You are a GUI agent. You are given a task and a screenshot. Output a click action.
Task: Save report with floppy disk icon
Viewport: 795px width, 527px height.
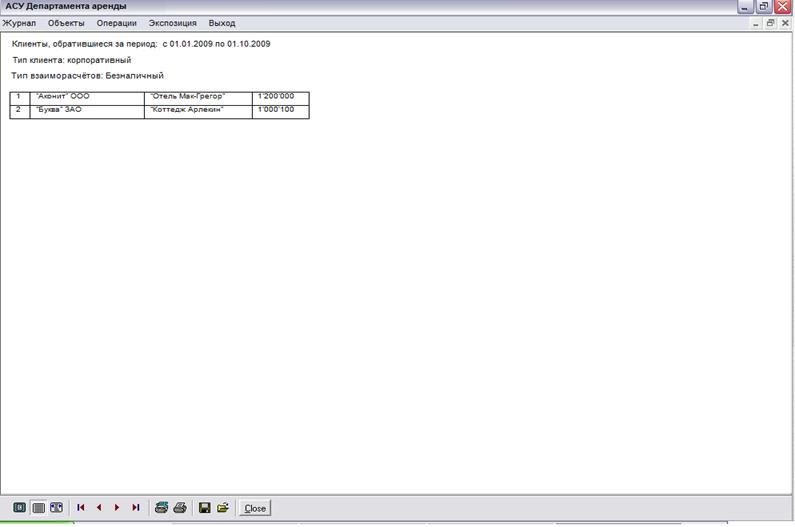[204, 507]
